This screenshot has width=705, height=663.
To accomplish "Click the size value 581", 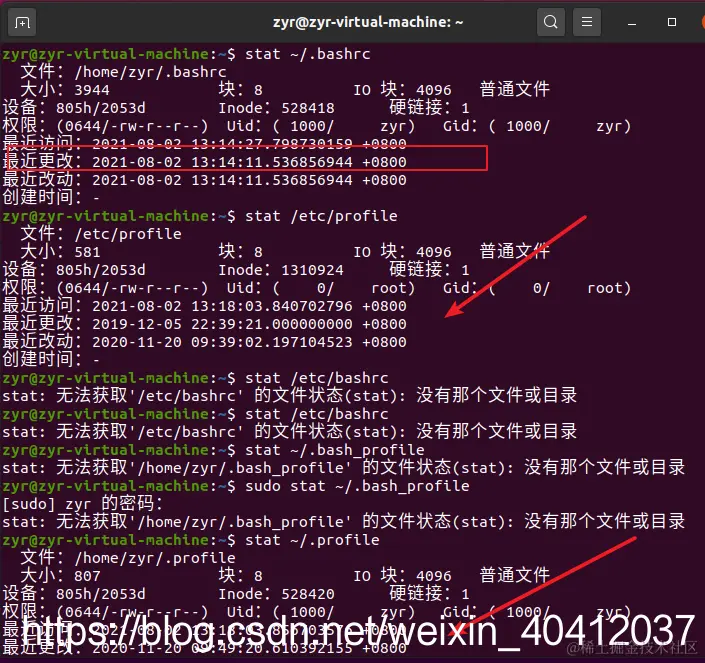I will coord(87,252).
